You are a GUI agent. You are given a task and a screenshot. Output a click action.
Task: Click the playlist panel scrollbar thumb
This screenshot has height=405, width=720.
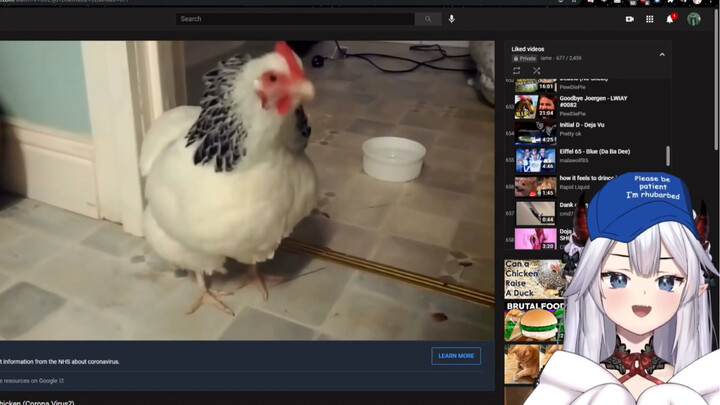[668, 156]
